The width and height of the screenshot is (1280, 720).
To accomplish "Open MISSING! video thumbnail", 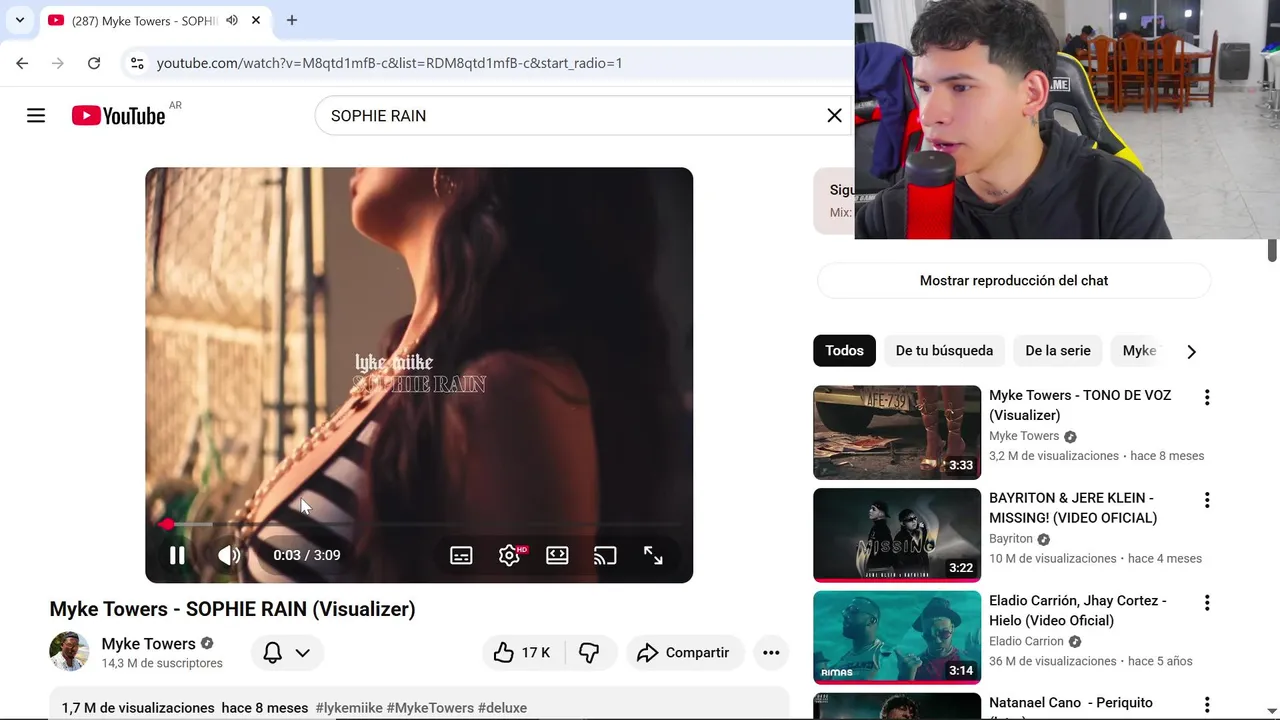I will point(897,535).
